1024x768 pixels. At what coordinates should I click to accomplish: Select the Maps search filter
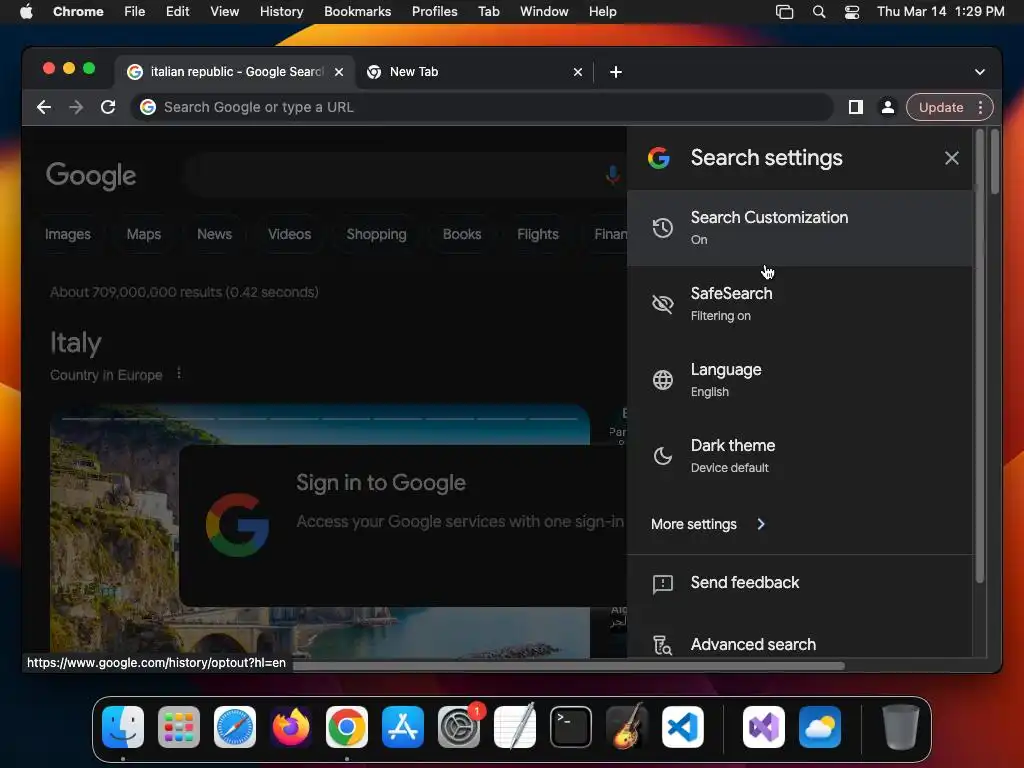click(x=144, y=234)
